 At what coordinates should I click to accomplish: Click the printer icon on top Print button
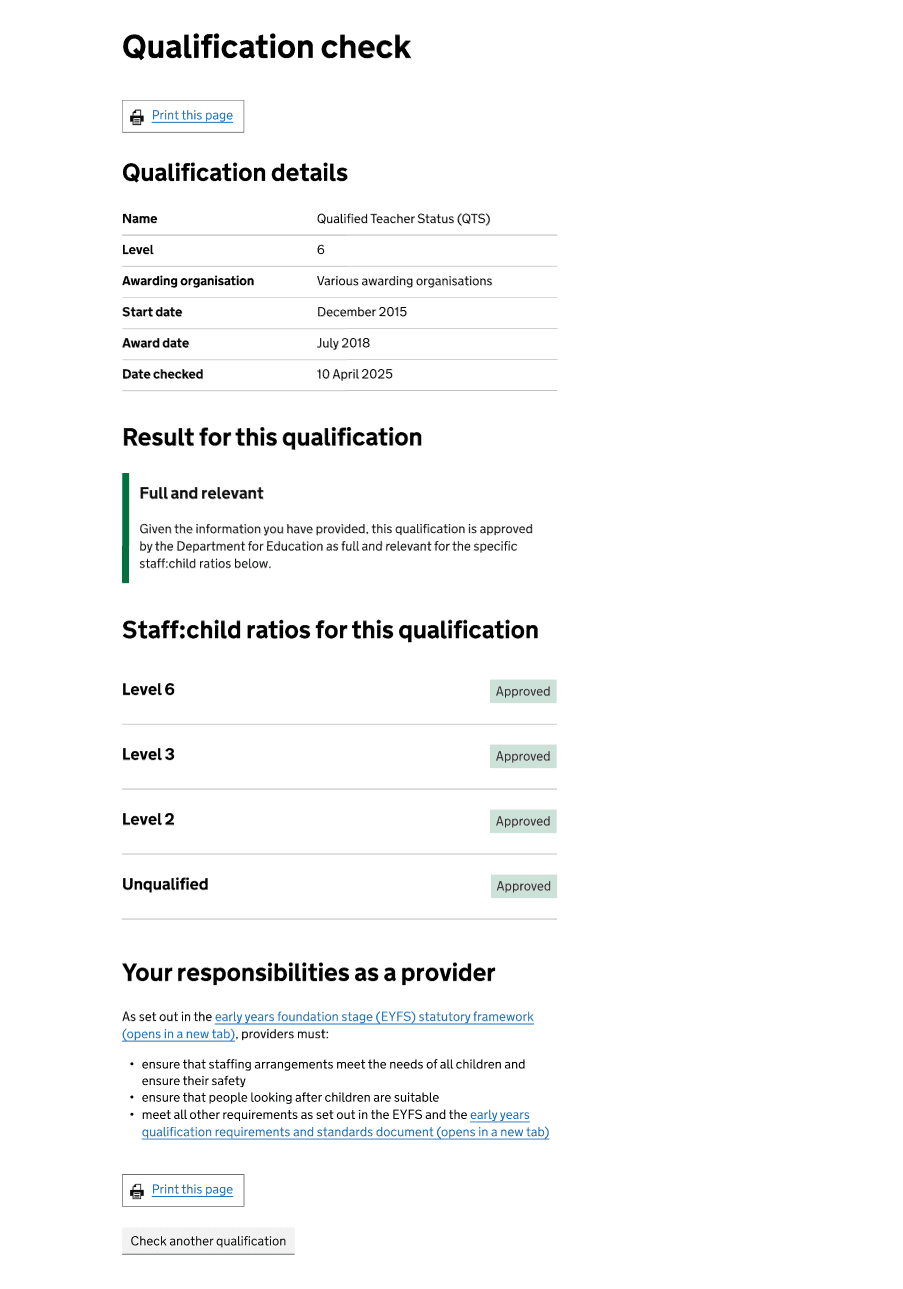click(x=137, y=116)
